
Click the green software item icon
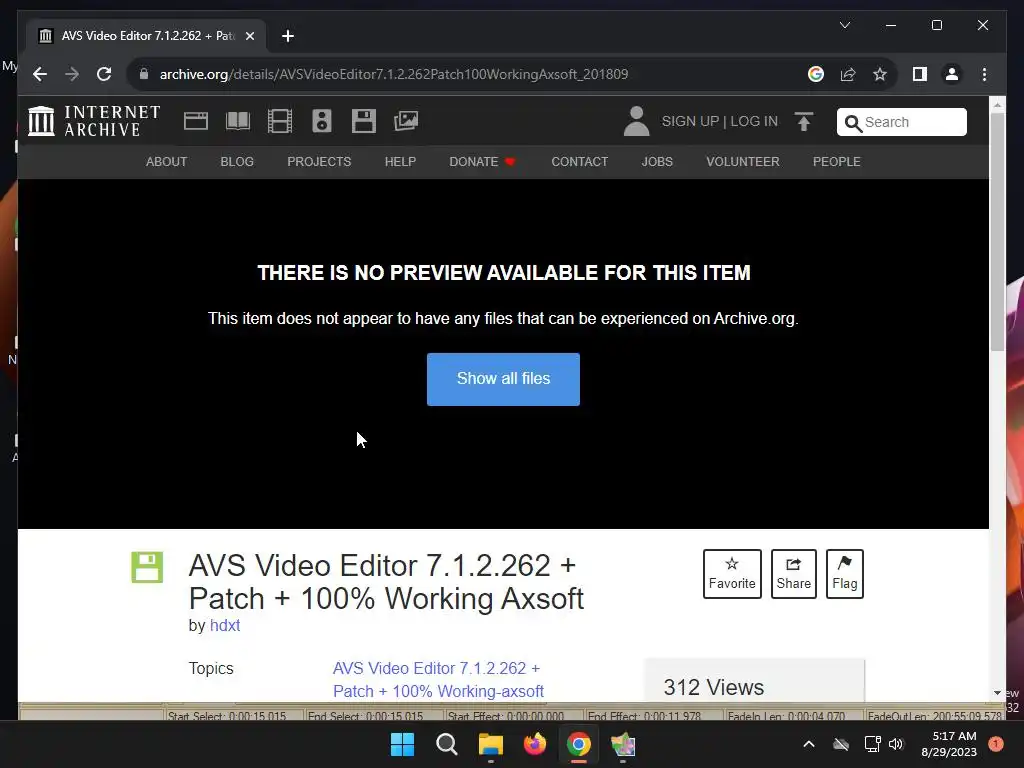coord(147,567)
